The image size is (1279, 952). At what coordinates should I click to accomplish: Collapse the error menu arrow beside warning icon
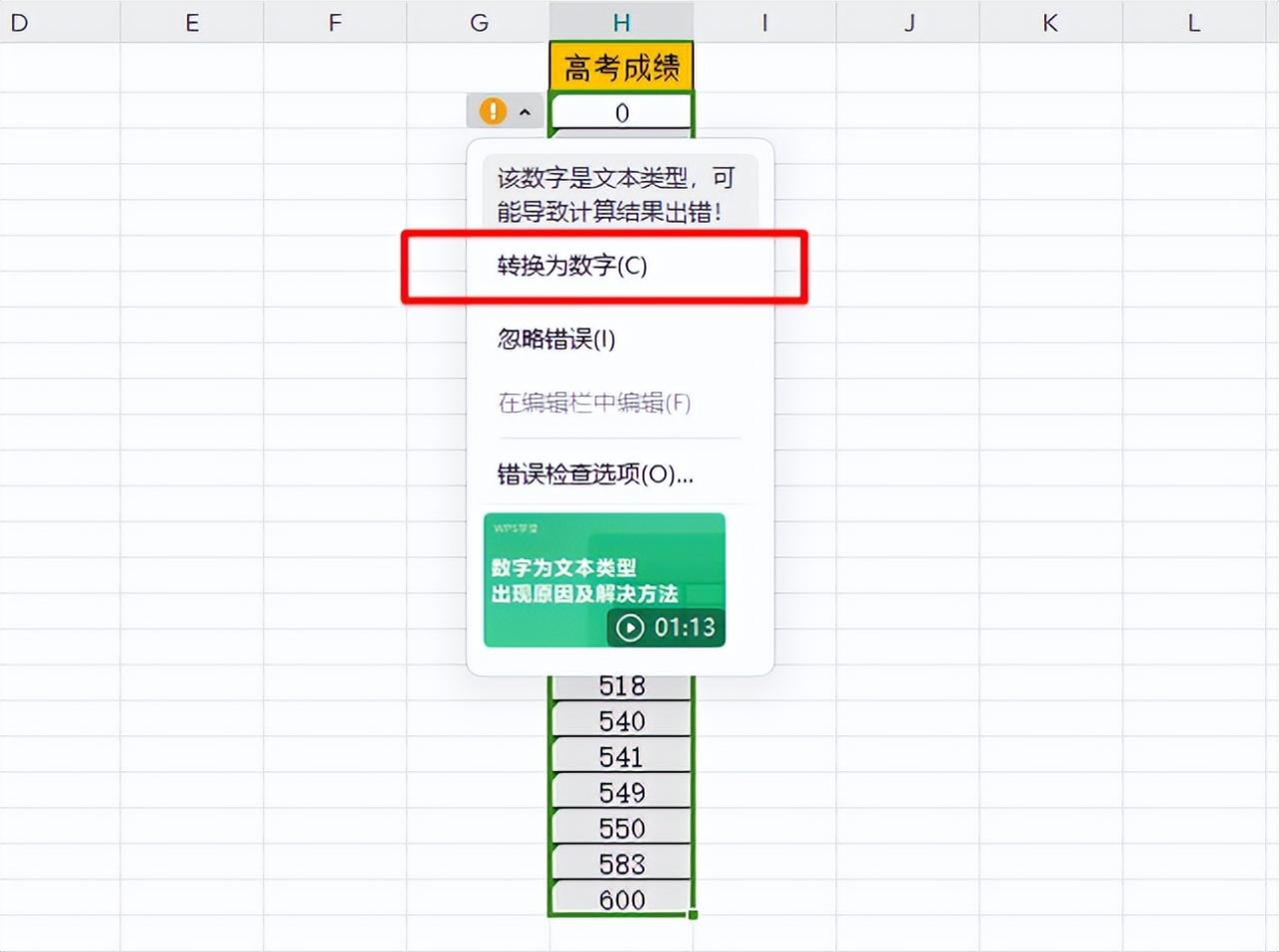click(526, 112)
